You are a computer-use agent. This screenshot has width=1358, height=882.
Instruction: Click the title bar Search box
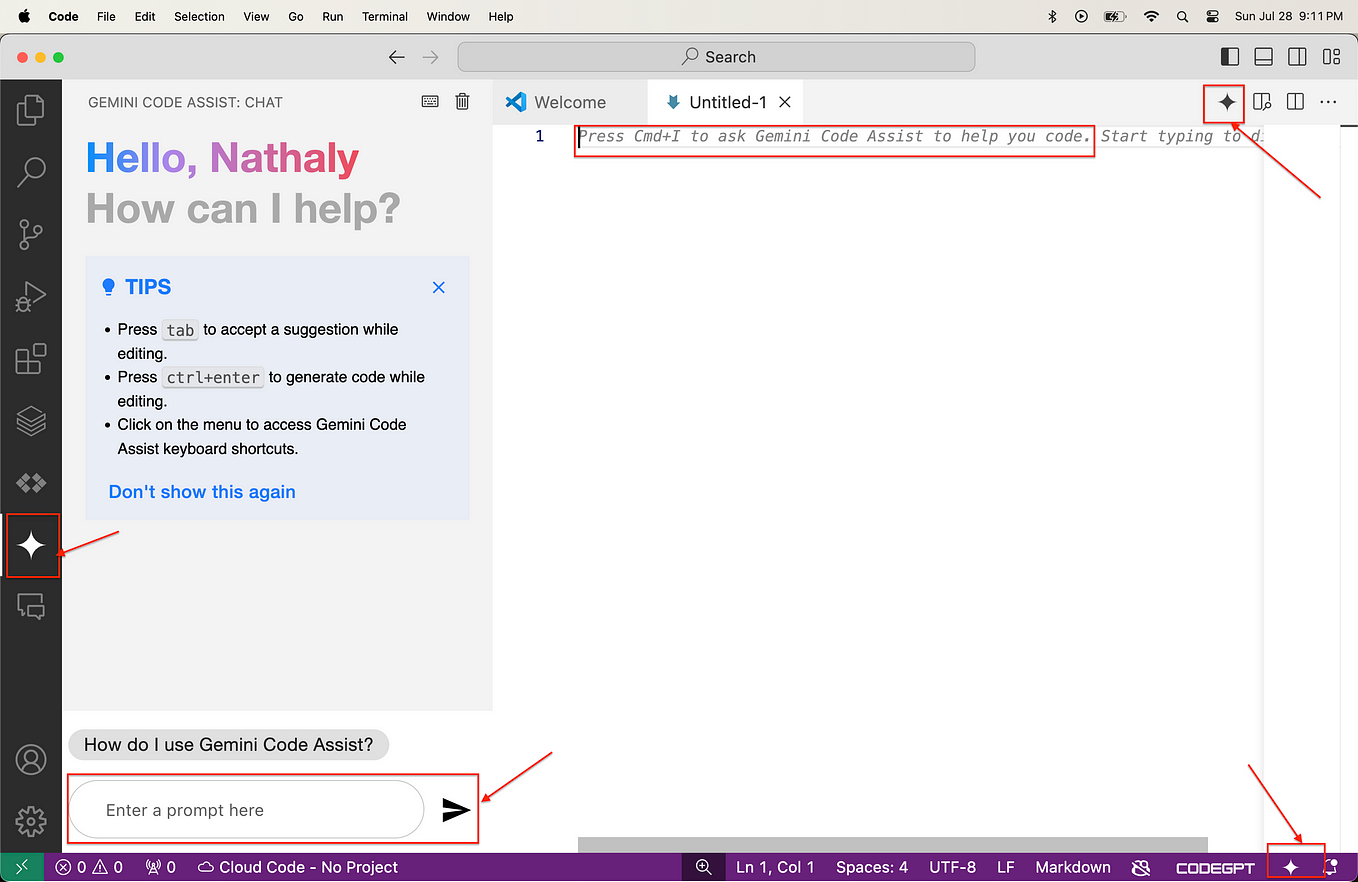[x=716, y=57]
